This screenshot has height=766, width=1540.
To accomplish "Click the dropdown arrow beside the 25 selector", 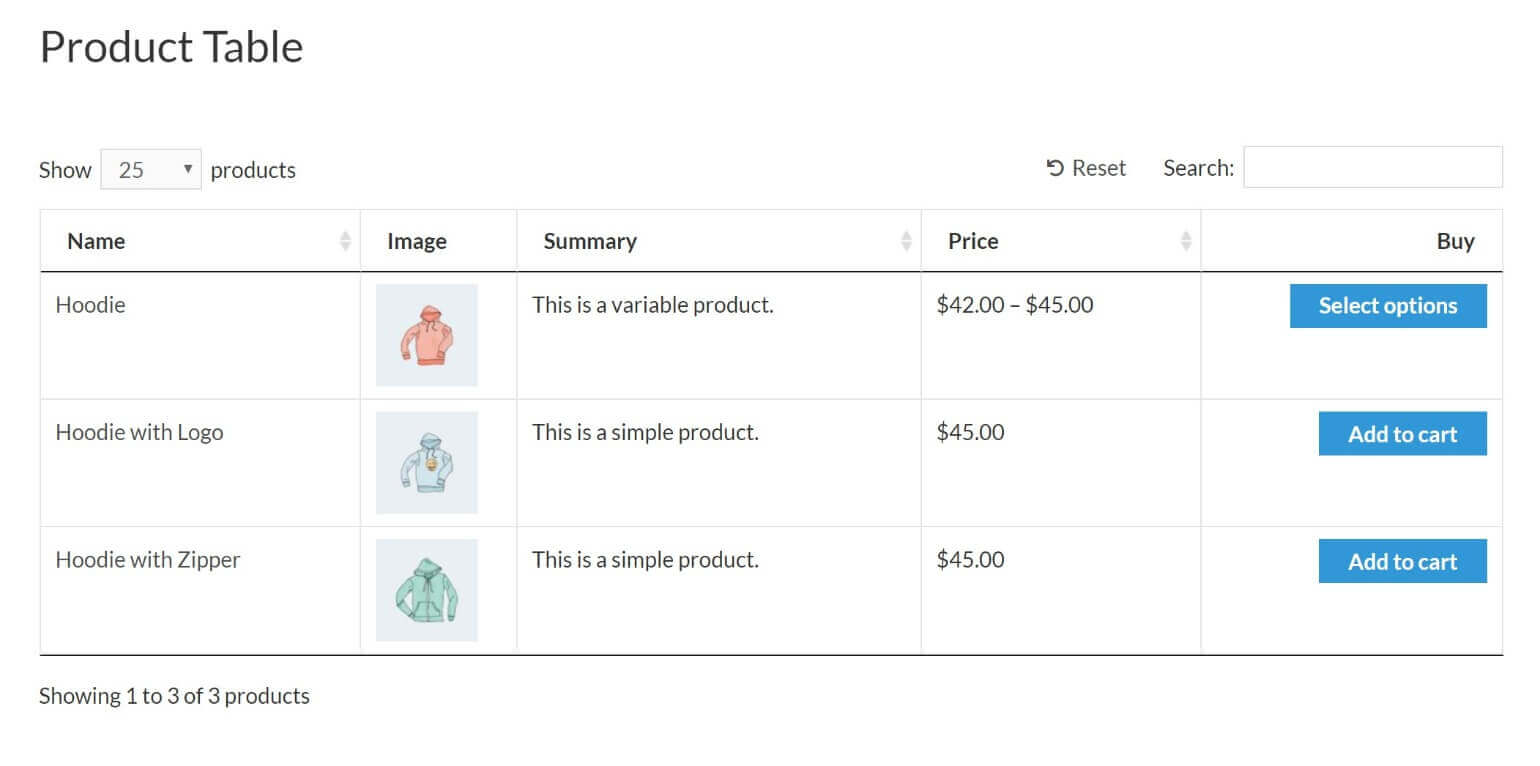I will [187, 169].
